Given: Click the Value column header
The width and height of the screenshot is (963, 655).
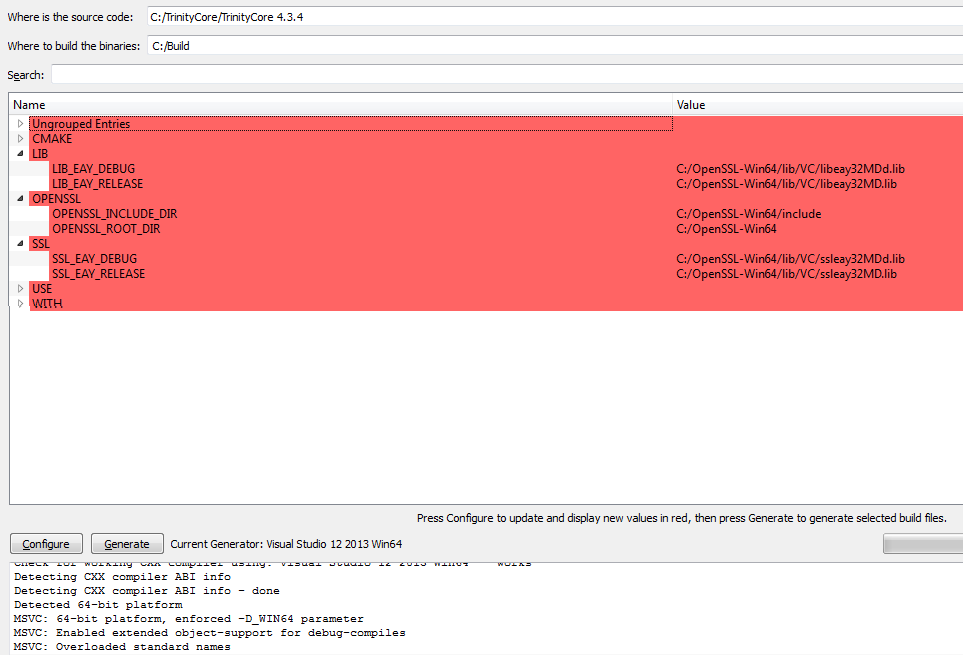Looking at the screenshot, I should click(815, 105).
